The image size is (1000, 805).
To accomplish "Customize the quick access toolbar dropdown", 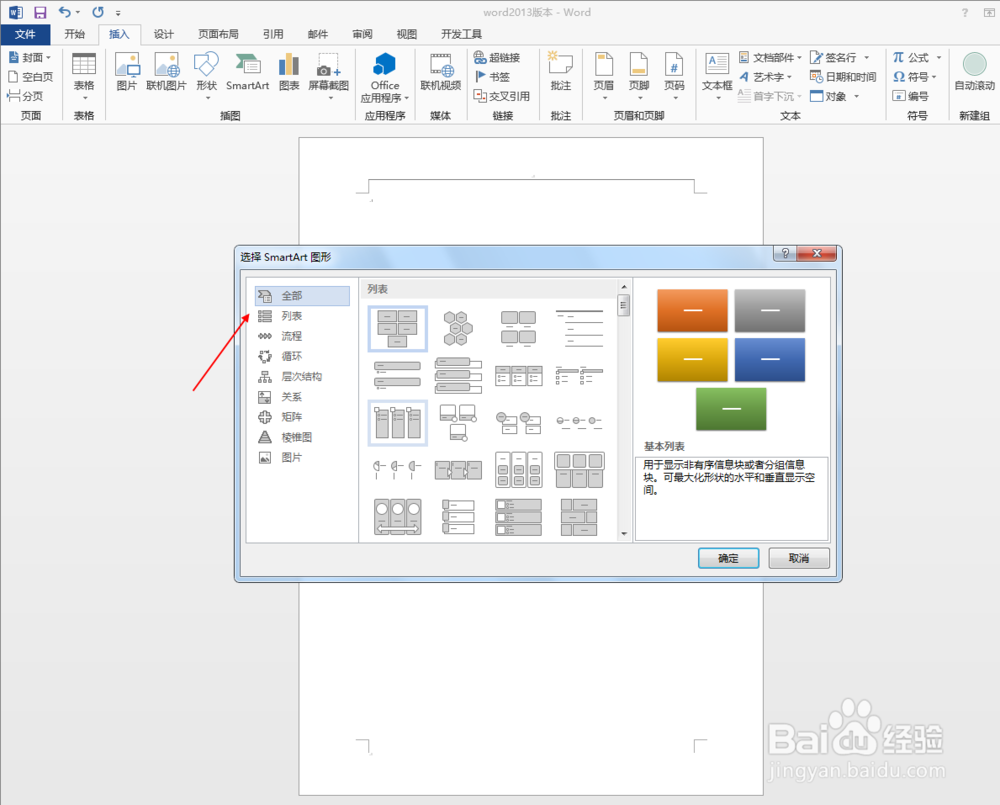I will coord(118,13).
